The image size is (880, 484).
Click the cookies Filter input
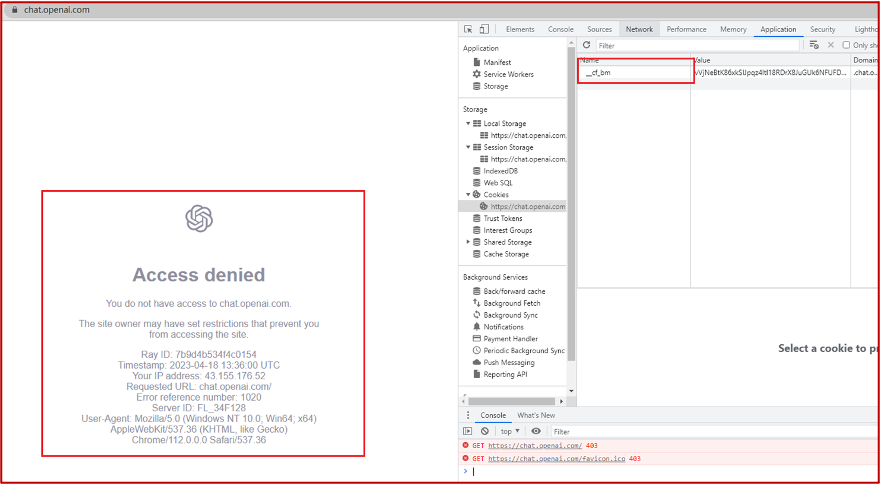[698, 45]
